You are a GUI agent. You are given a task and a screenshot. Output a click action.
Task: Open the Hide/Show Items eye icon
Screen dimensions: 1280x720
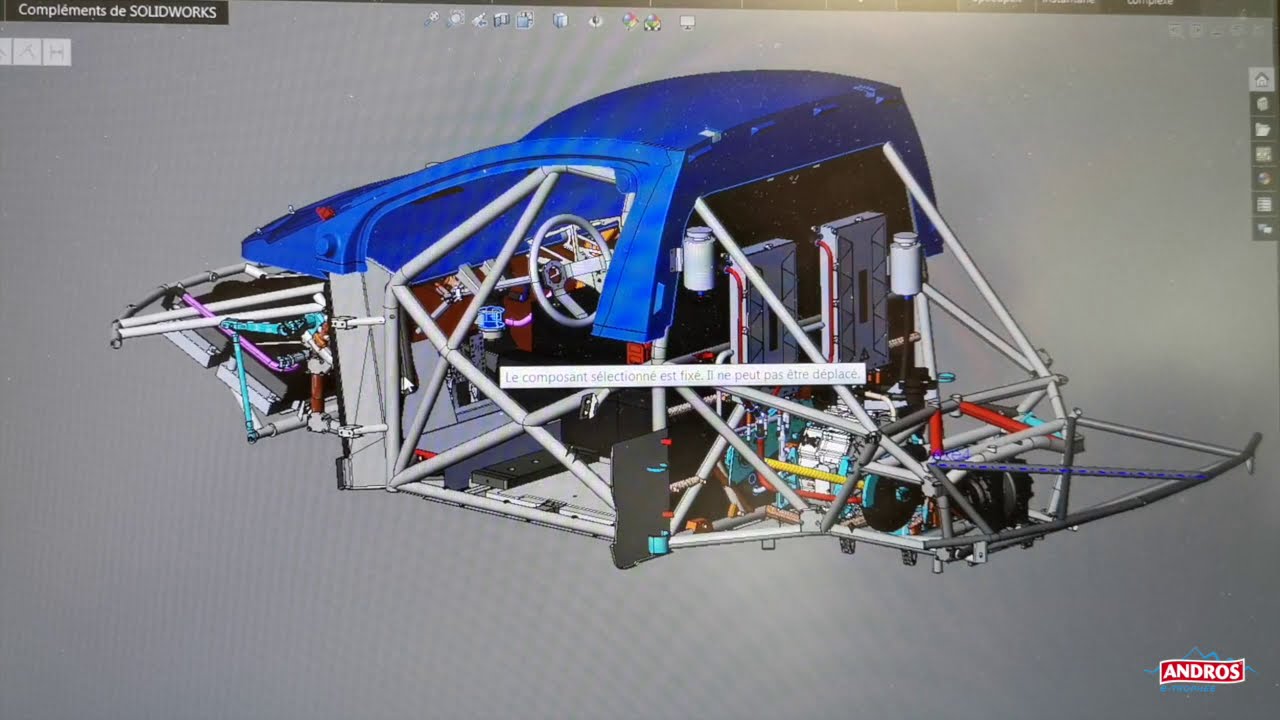click(596, 20)
